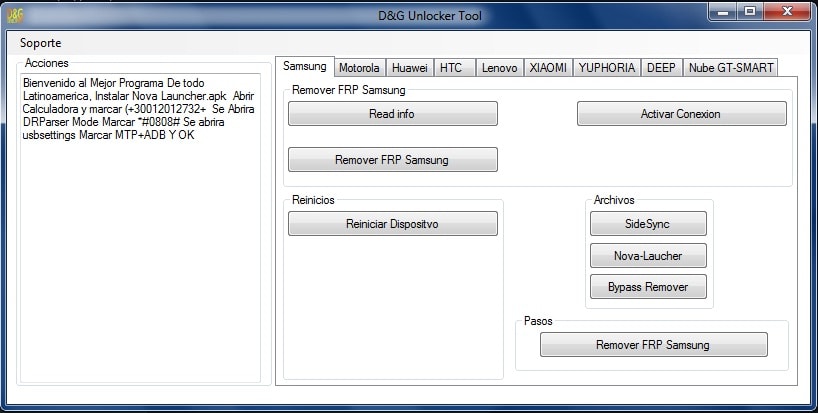
Task: Switch to the Motorola tab
Action: tap(359, 68)
